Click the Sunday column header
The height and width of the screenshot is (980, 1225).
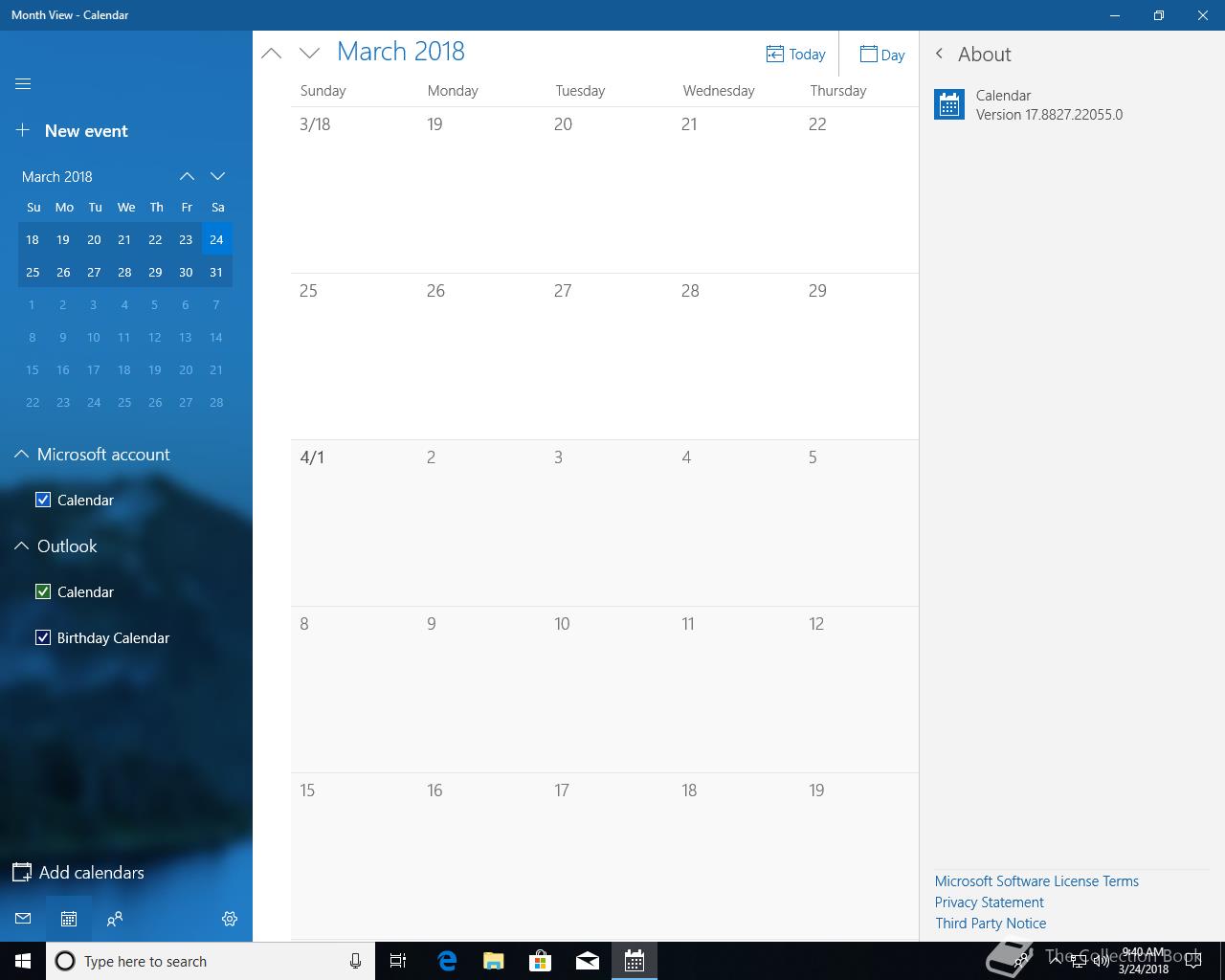point(323,91)
